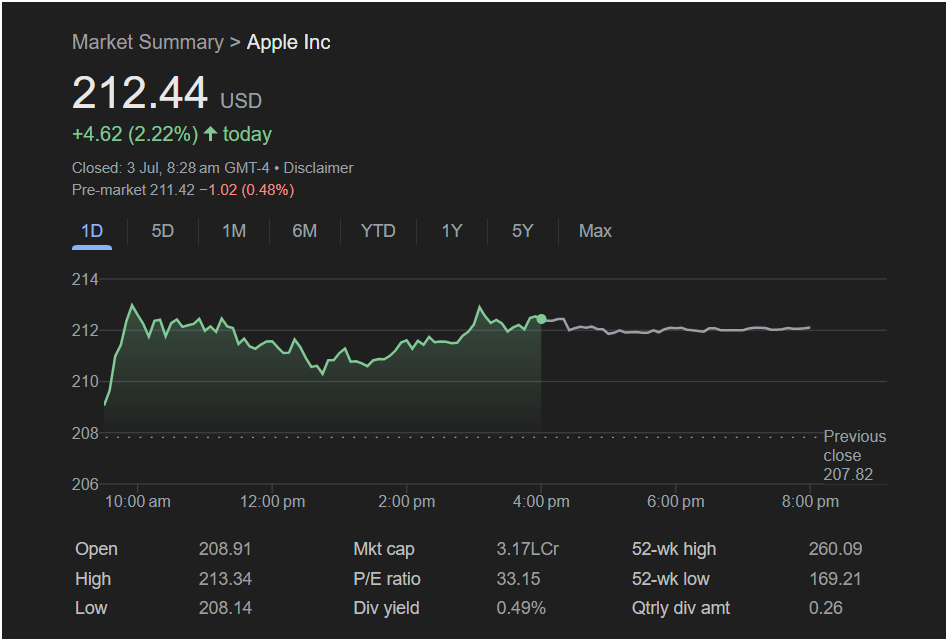Click the 52-wk low label
The height and width of the screenshot is (641, 948).
click(x=670, y=579)
